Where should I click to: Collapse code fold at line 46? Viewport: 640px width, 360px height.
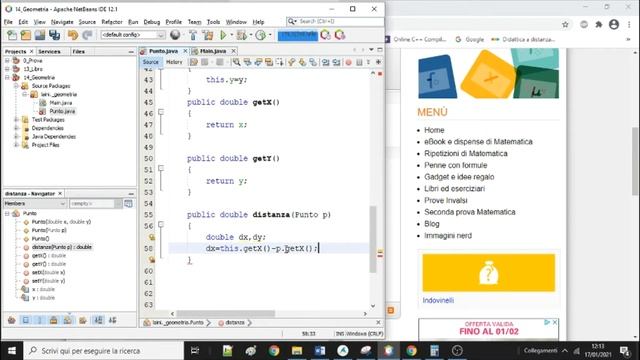pyautogui.click(x=161, y=112)
